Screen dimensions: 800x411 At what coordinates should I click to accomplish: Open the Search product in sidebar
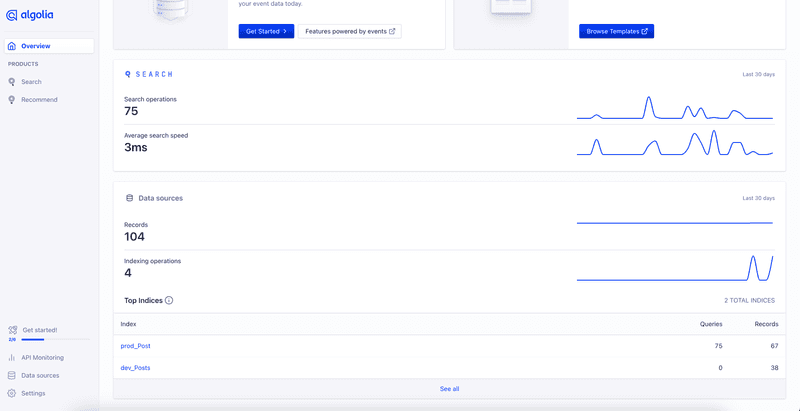(31, 82)
